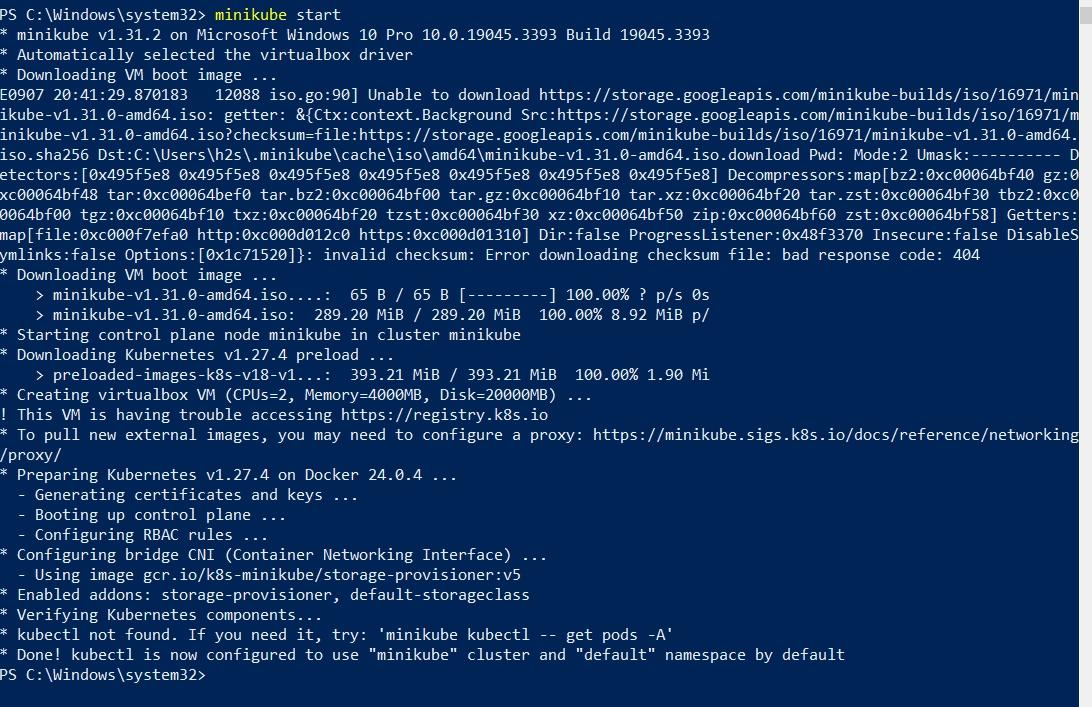This screenshot has height=707, width=1092.
Task: Click the gcr.io/k8s-minikube/storage-provisioner:v5 image text
Action: (x=332, y=575)
